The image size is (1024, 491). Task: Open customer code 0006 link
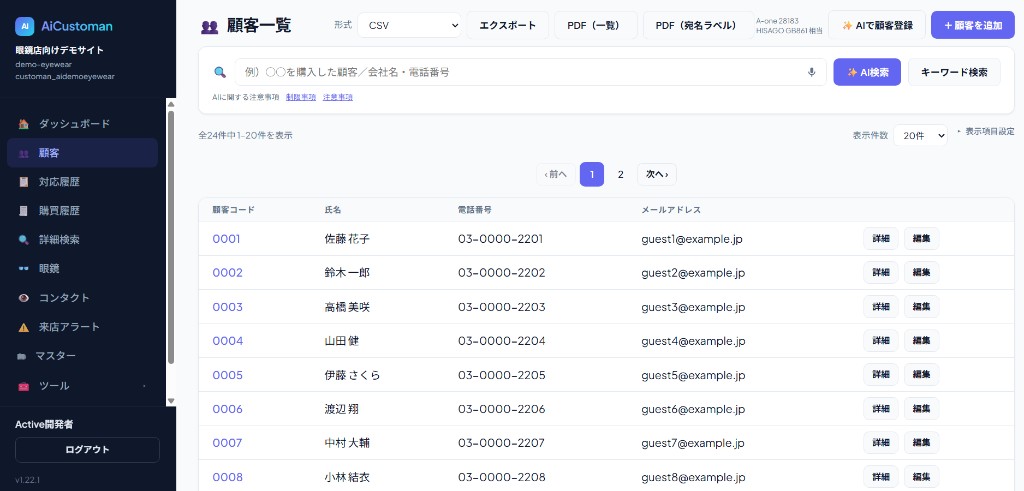(x=227, y=409)
